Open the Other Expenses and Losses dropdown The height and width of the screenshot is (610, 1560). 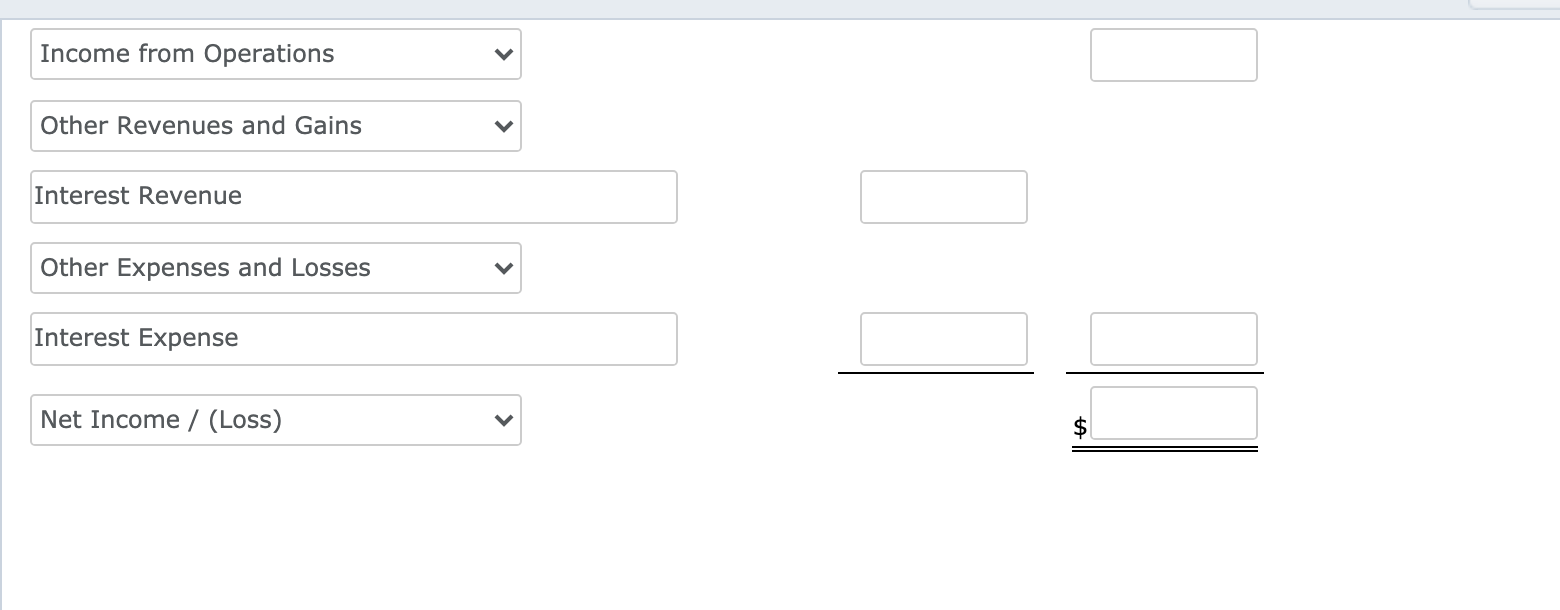tap(275, 268)
